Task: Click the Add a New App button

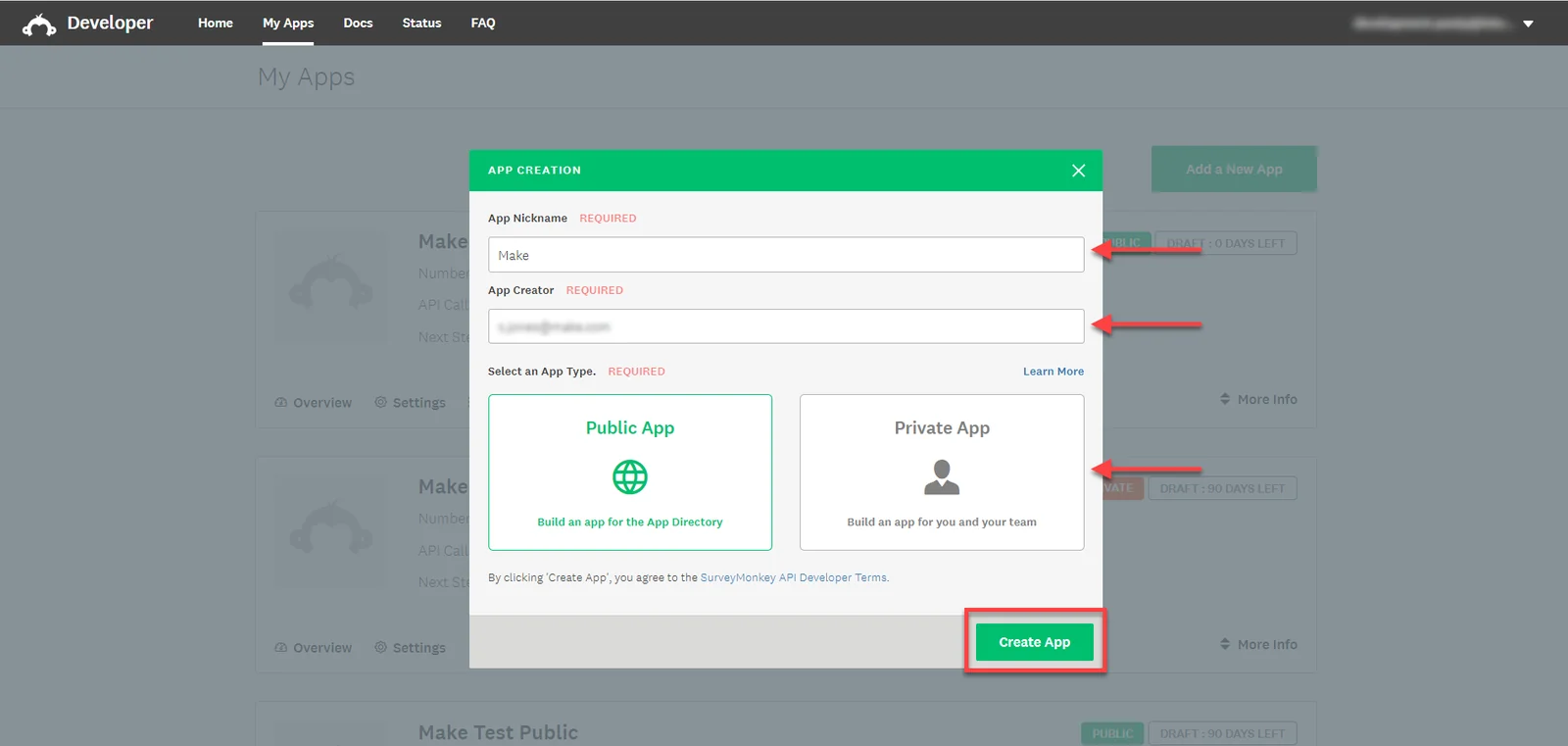Action: point(1234,169)
